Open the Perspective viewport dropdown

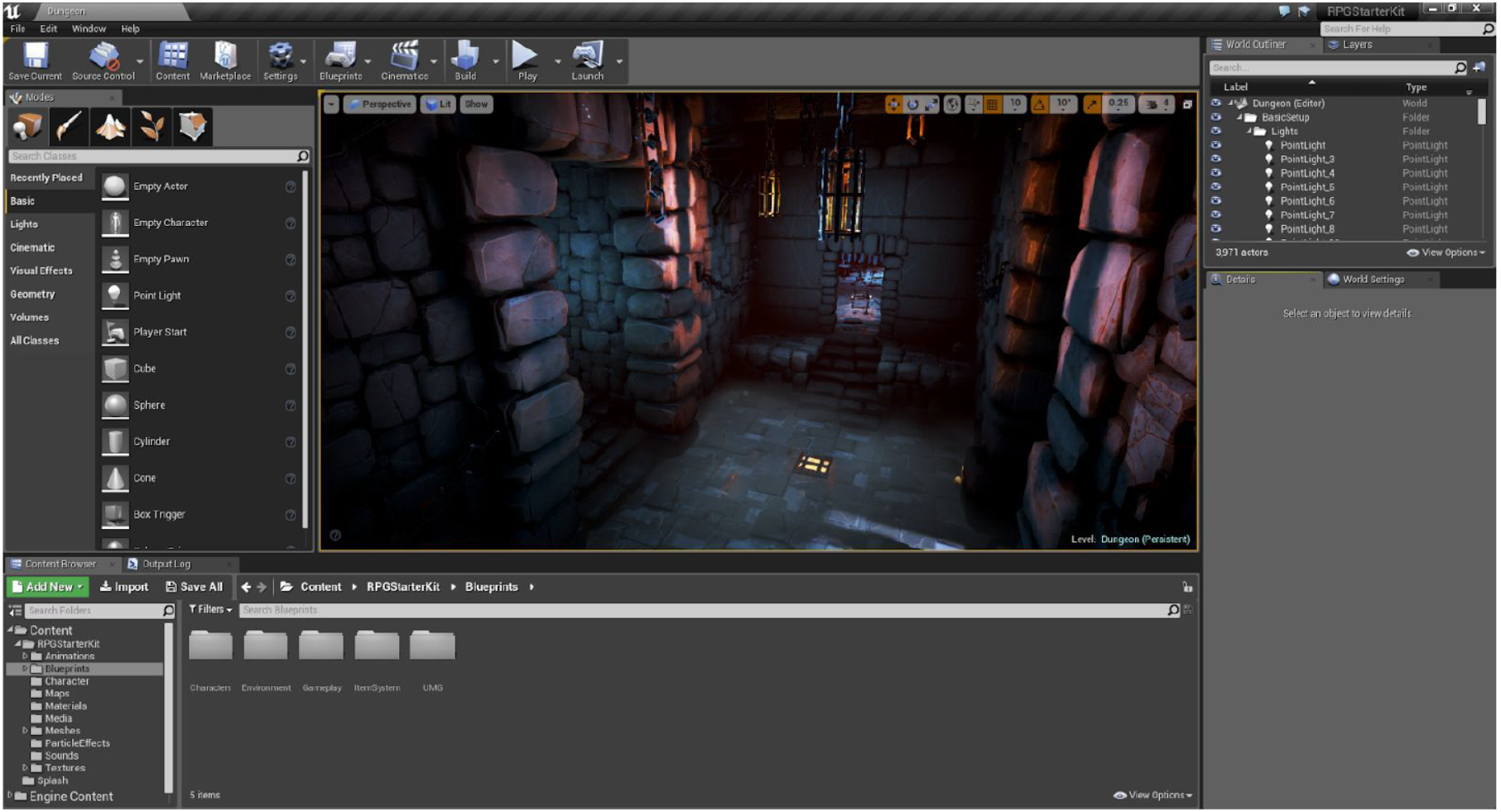[x=379, y=104]
